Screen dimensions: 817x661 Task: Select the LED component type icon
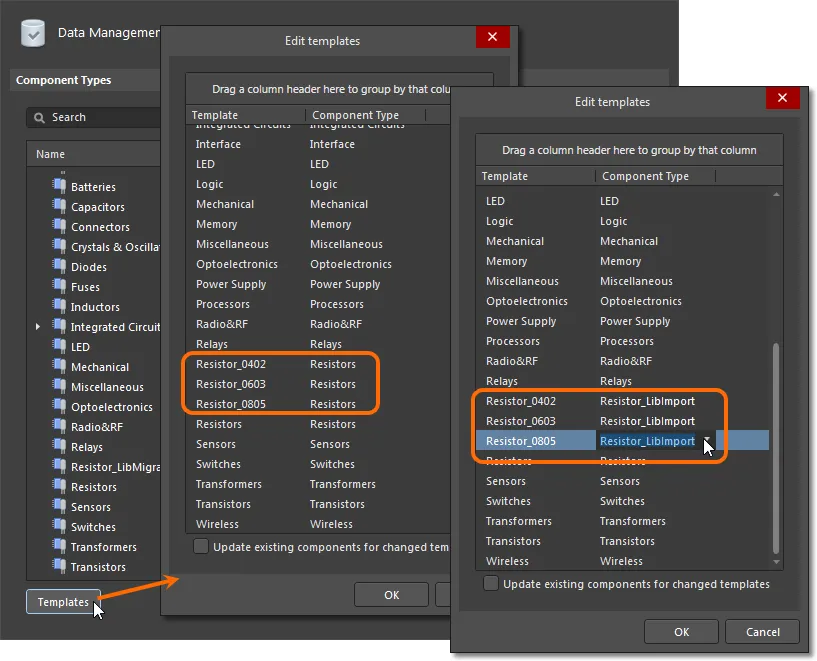pos(58,346)
